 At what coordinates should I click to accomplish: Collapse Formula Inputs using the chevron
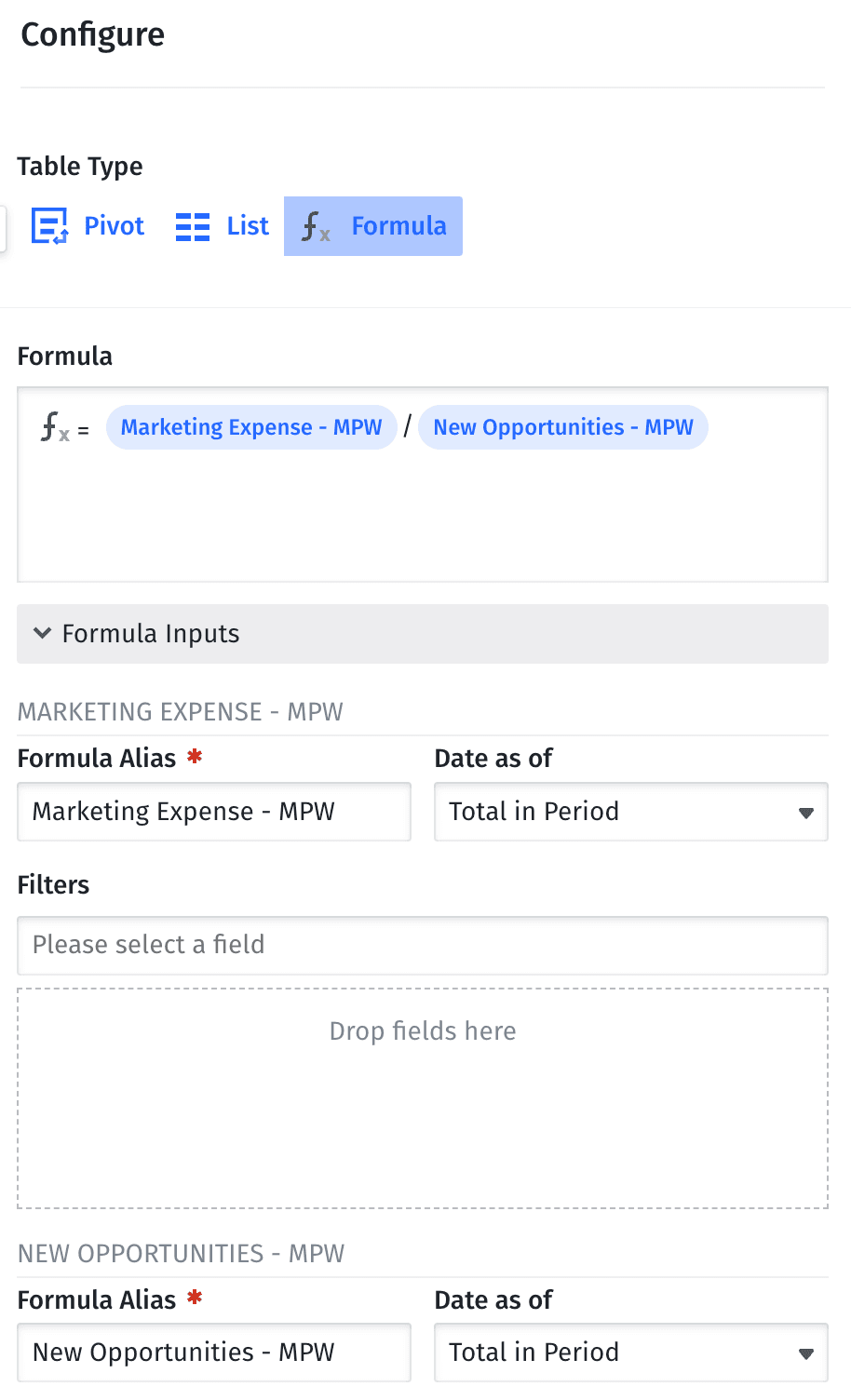pos(42,634)
